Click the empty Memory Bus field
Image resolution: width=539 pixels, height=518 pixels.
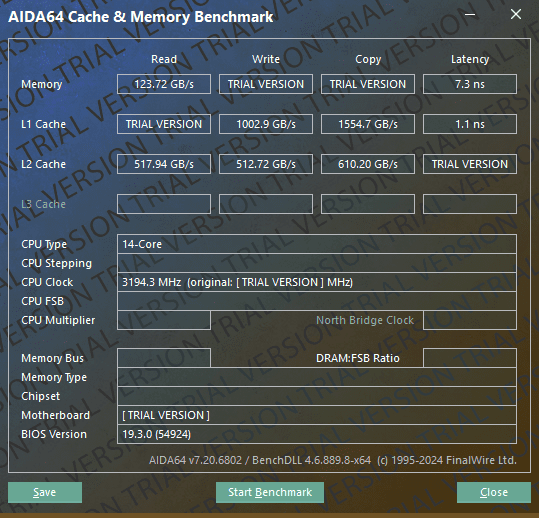pos(164,358)
